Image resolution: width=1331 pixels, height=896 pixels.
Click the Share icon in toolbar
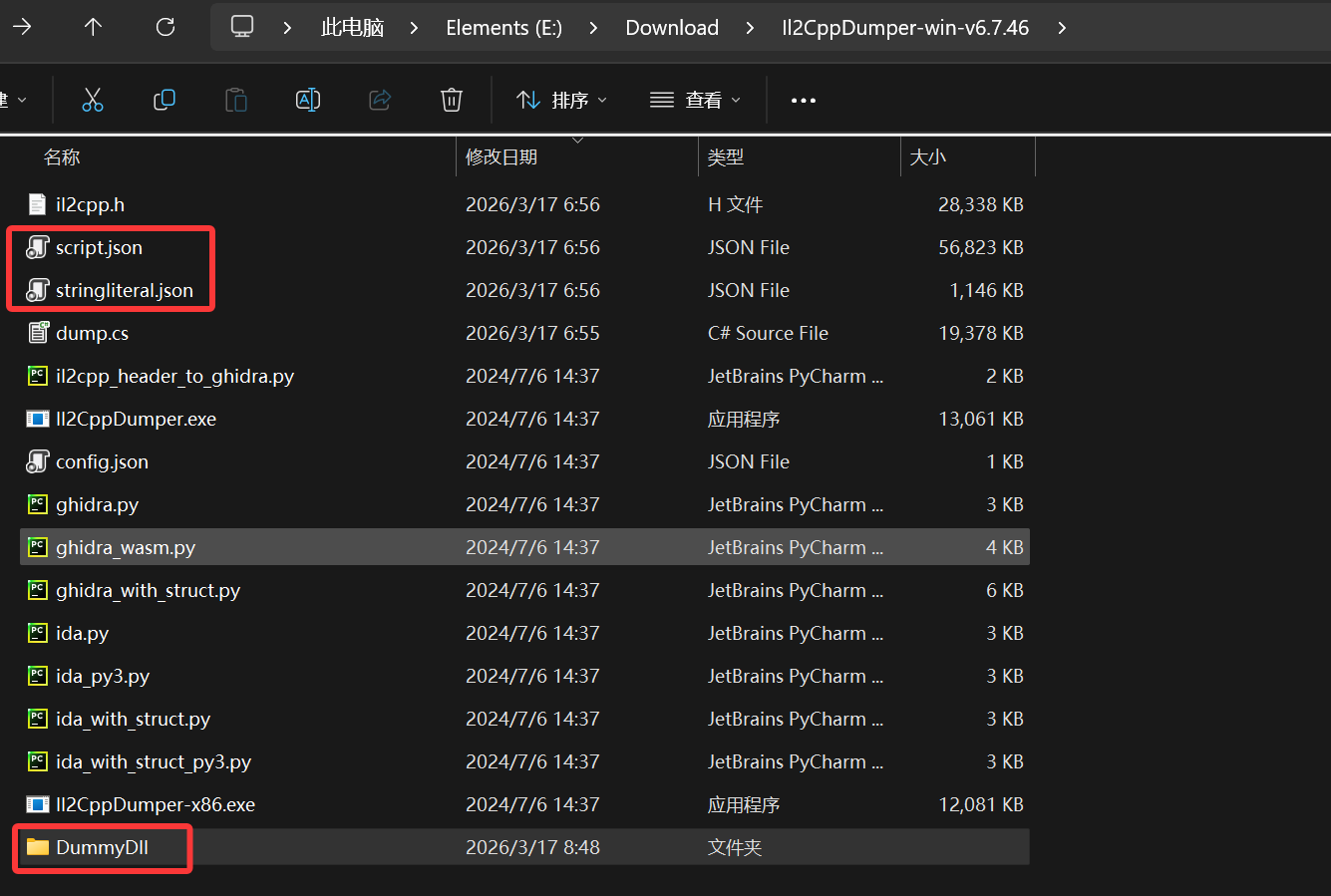pyautogui.click(x=380, y=100)
